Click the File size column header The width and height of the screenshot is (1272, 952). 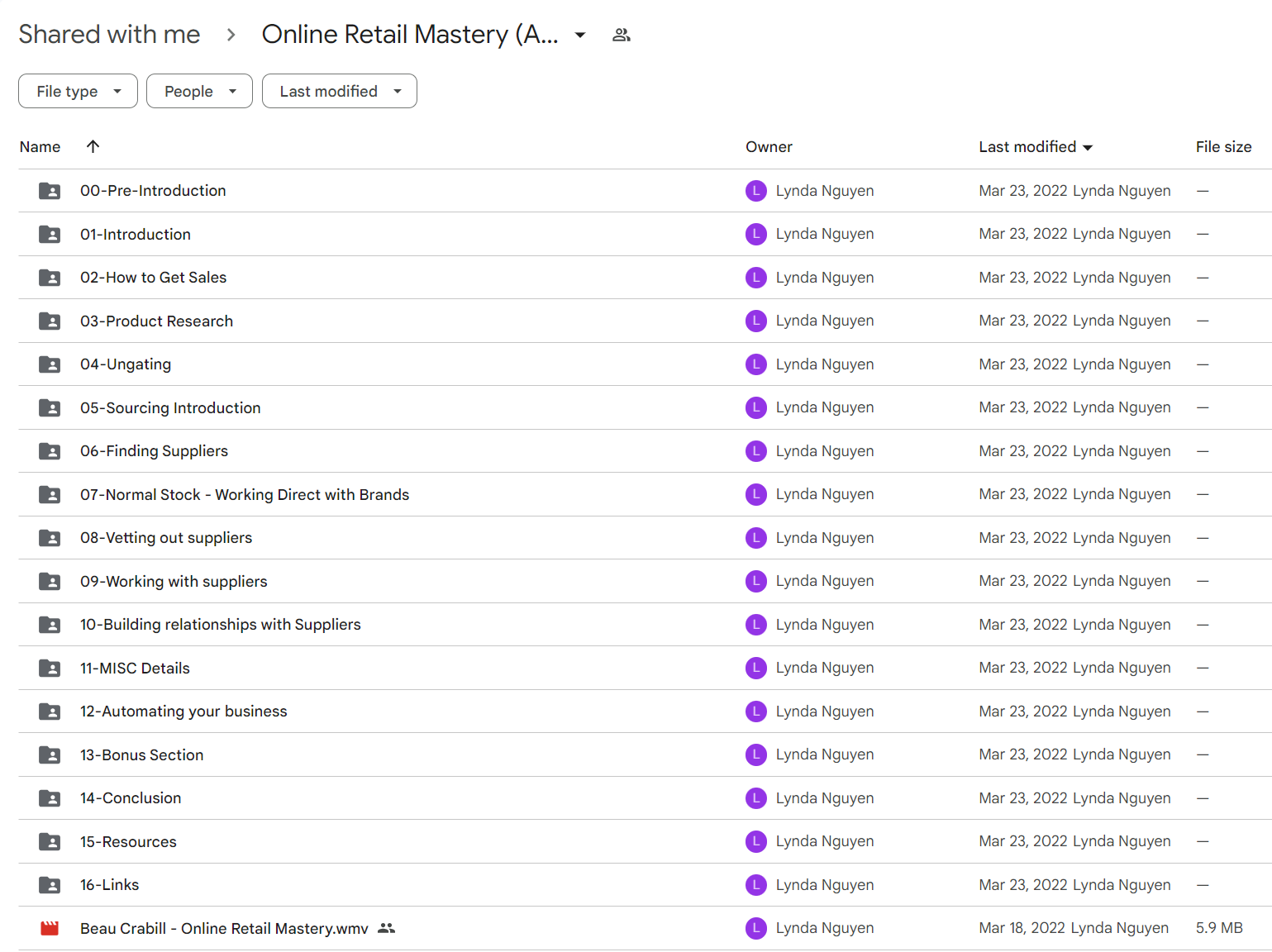click(1223, 146)
